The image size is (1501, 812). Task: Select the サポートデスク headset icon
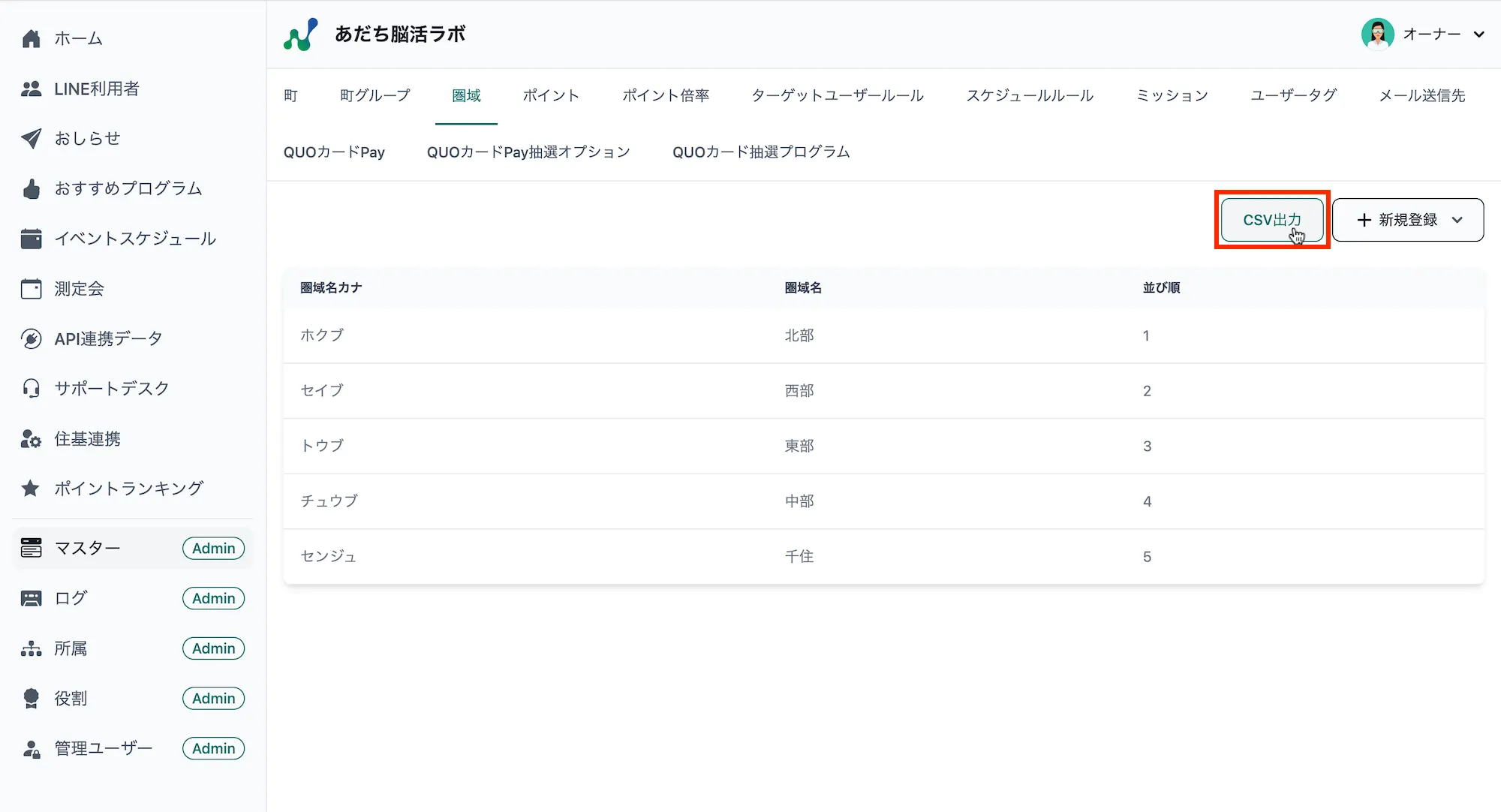[x=31, y=388]
